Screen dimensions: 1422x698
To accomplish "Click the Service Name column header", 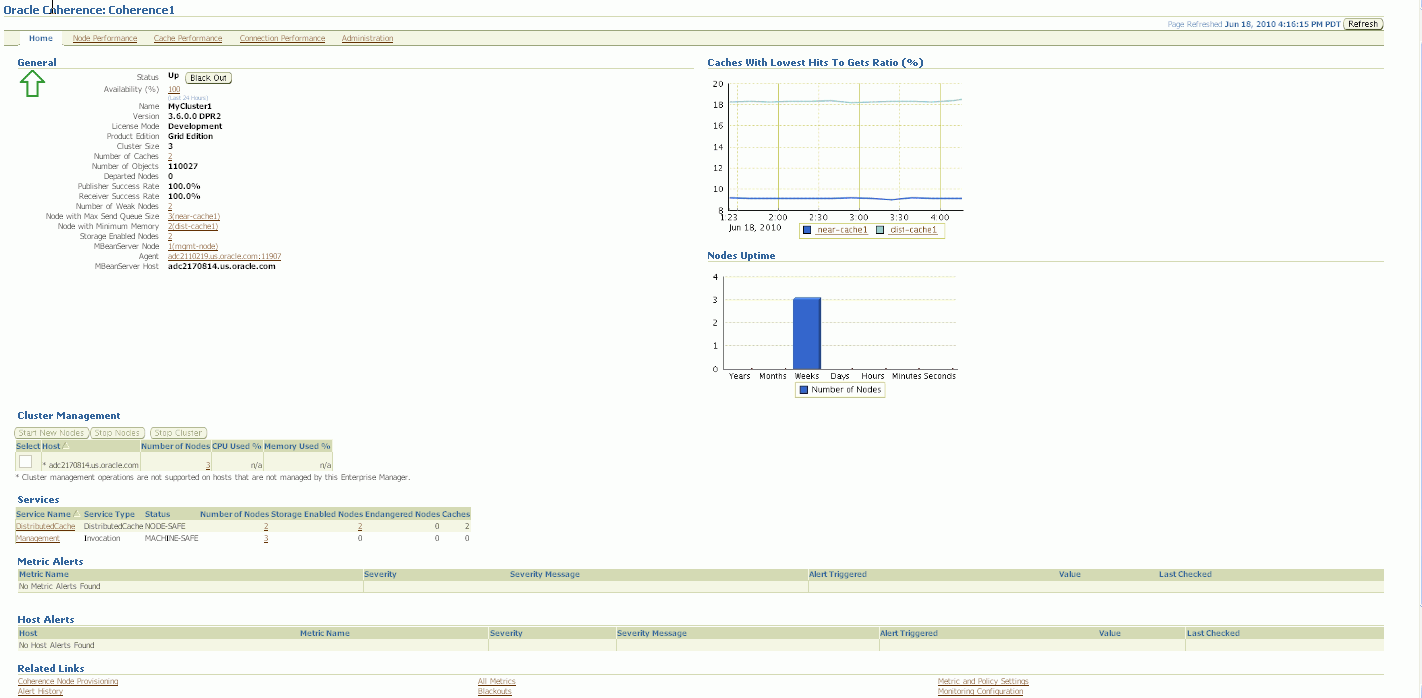I will [44, 514].
